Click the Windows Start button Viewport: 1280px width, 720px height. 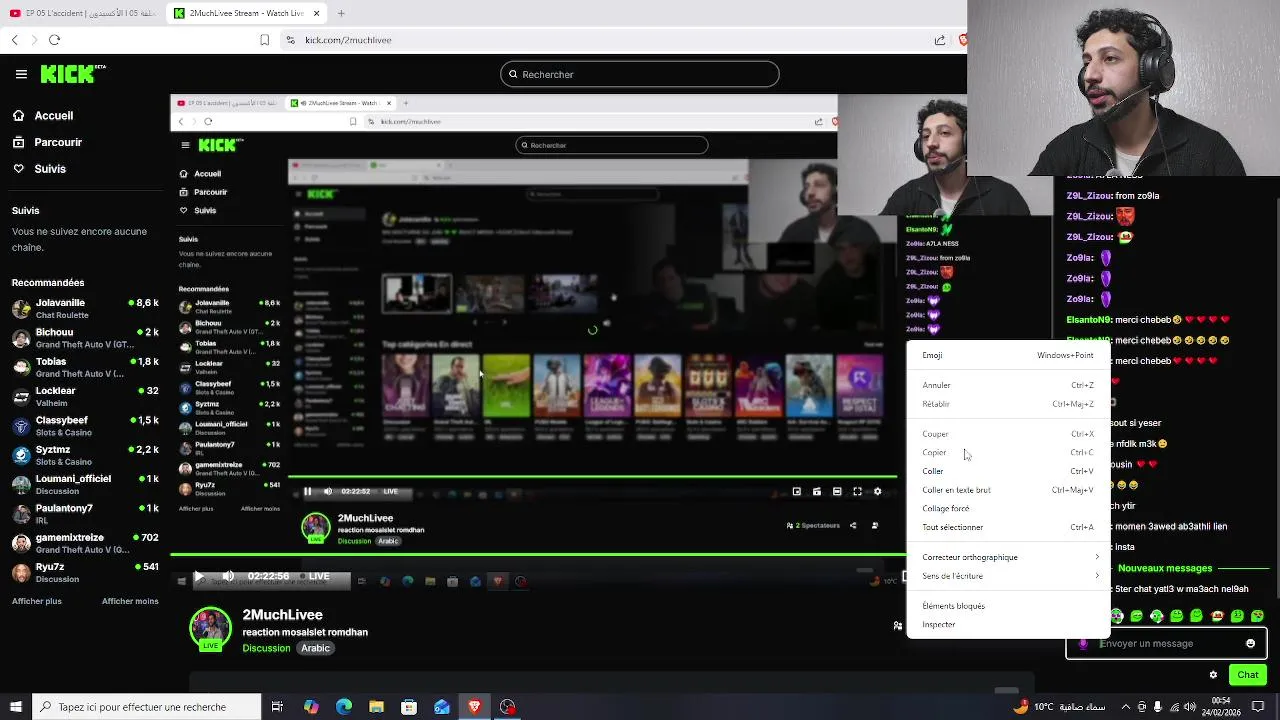click(x=15, y=707)
